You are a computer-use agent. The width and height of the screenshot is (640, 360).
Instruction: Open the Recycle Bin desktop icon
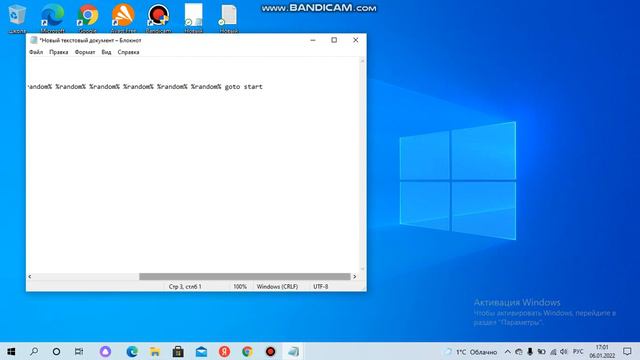click(17, 18)
